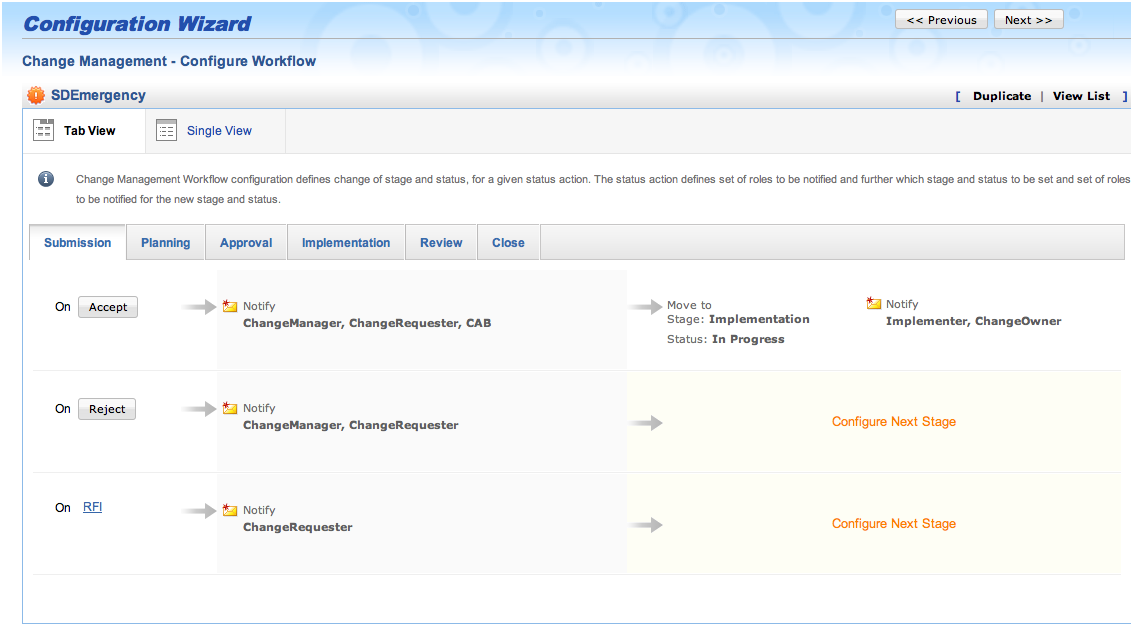1131x624 pixels.
Task: Click the Next >> button
Action: click(x=1028, y=18)
